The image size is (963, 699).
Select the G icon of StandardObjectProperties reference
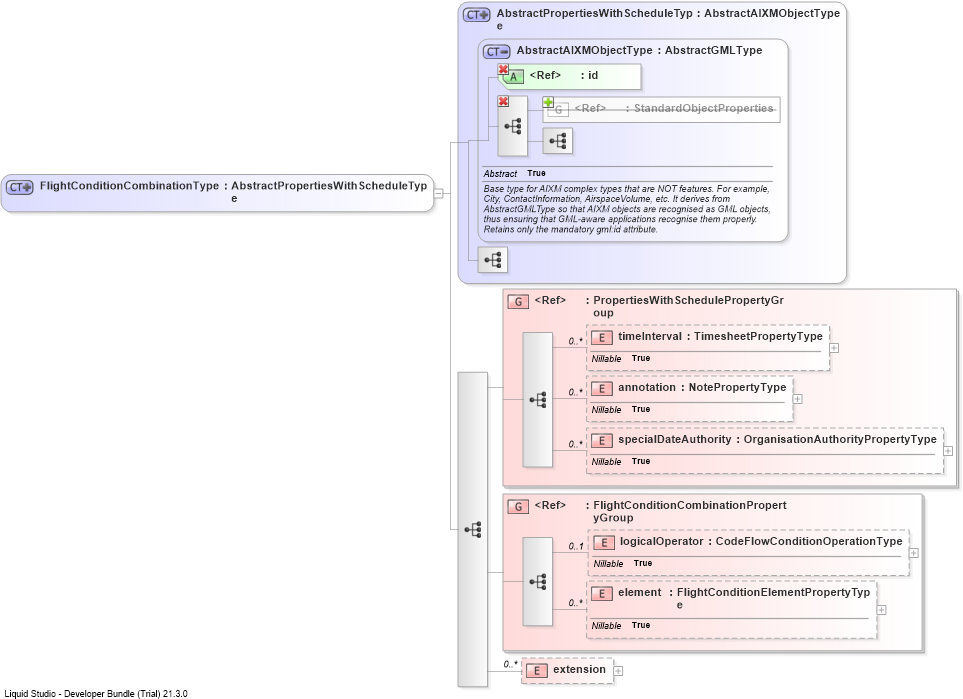pyautogui.click(x=558, y=110)
